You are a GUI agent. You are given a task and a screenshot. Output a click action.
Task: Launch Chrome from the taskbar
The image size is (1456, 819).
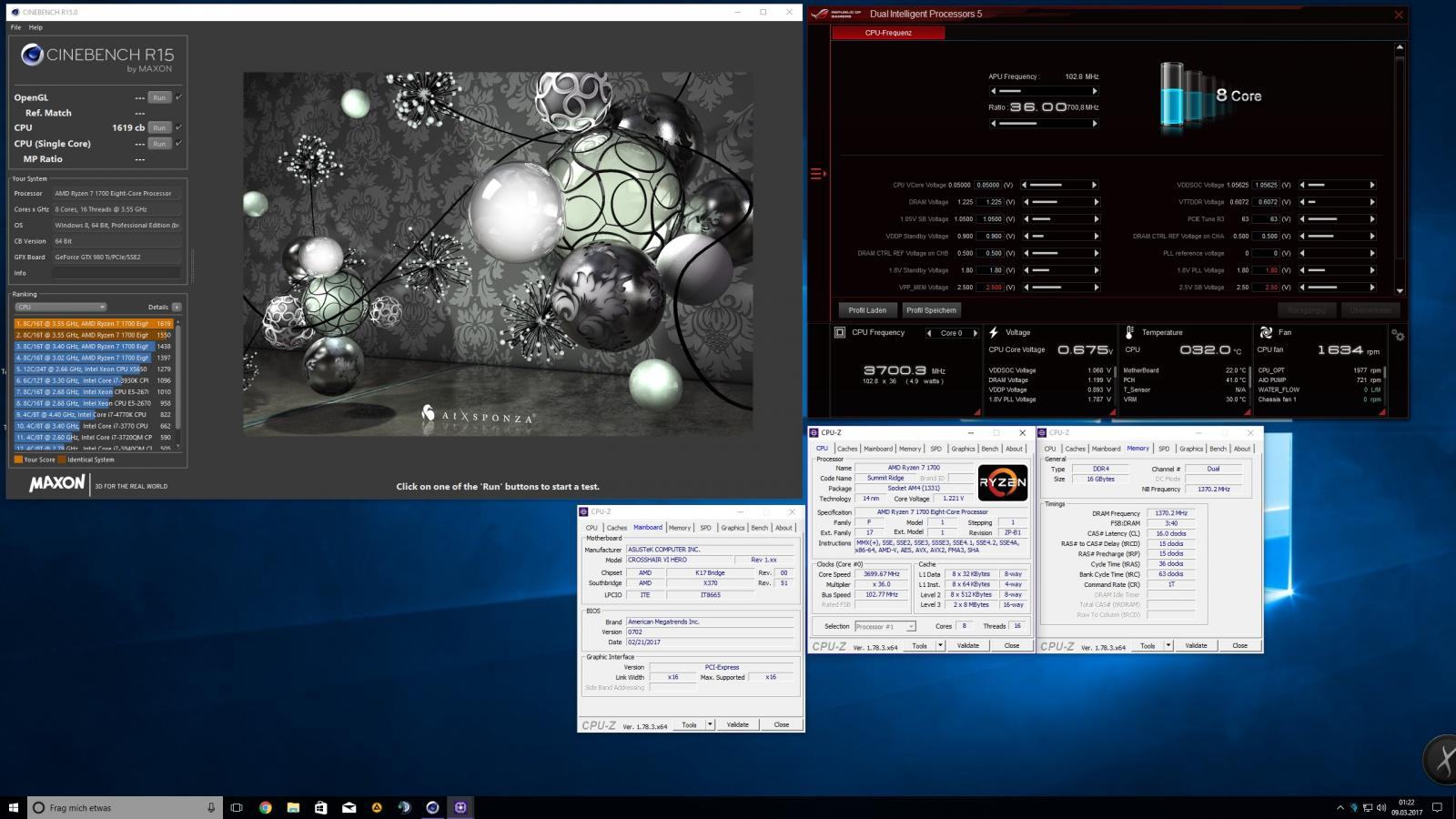click(x=265, y=807)
